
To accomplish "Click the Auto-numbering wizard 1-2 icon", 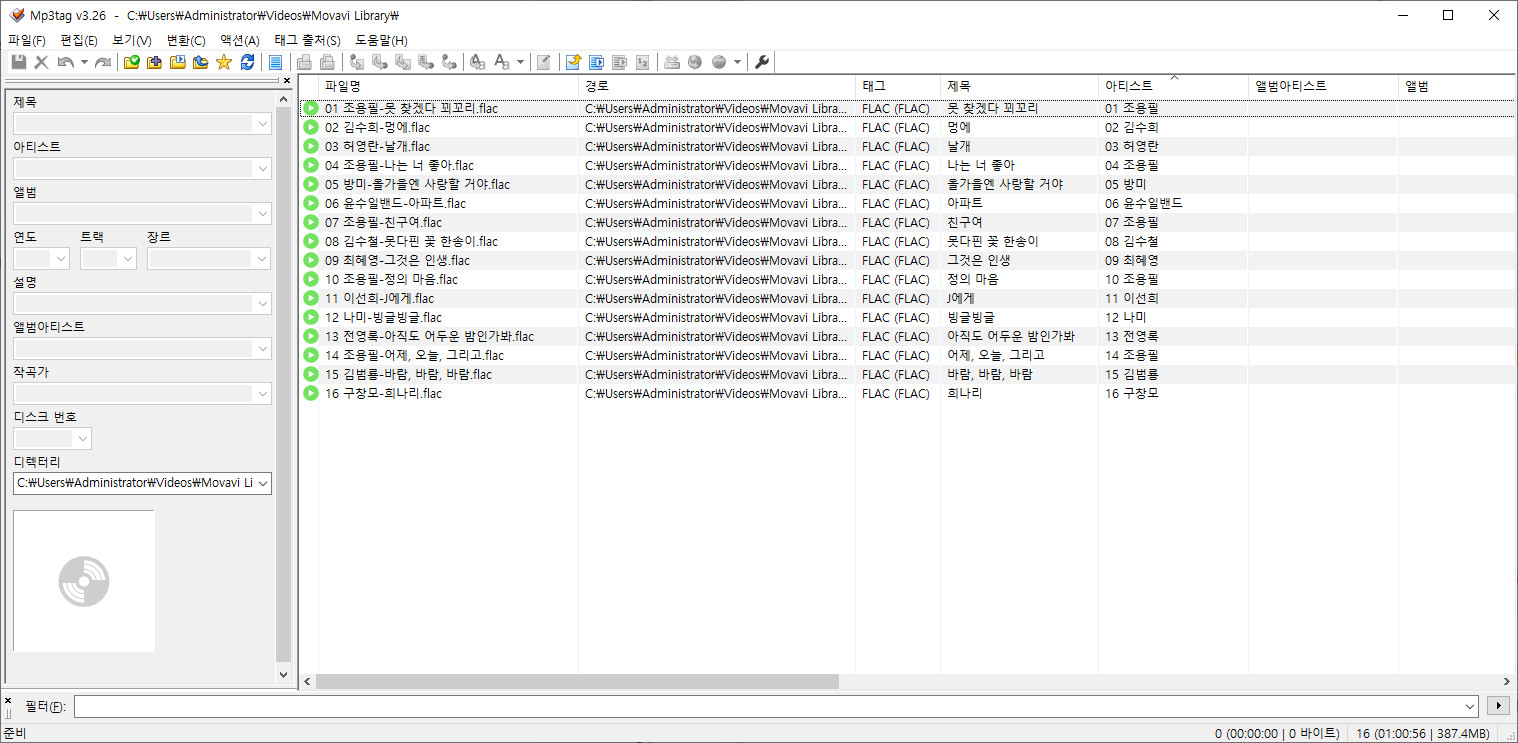I will tap(642, 62).
